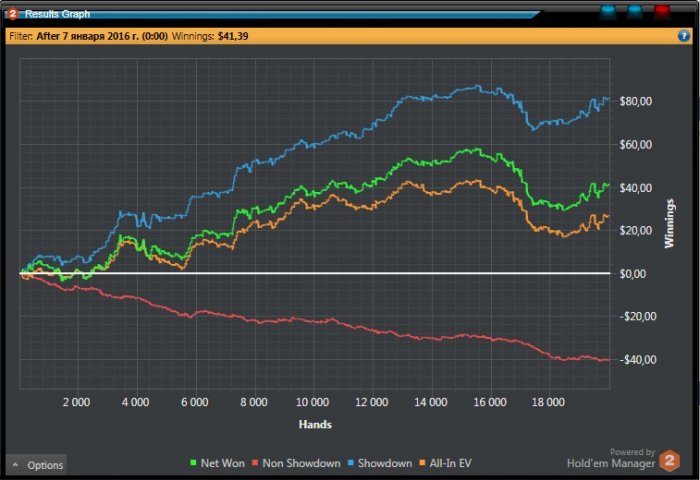Click the Hold'em Manager 2 logo badge at bottom
The height and width of the screenshot is (480, 700).
point(670,460)
